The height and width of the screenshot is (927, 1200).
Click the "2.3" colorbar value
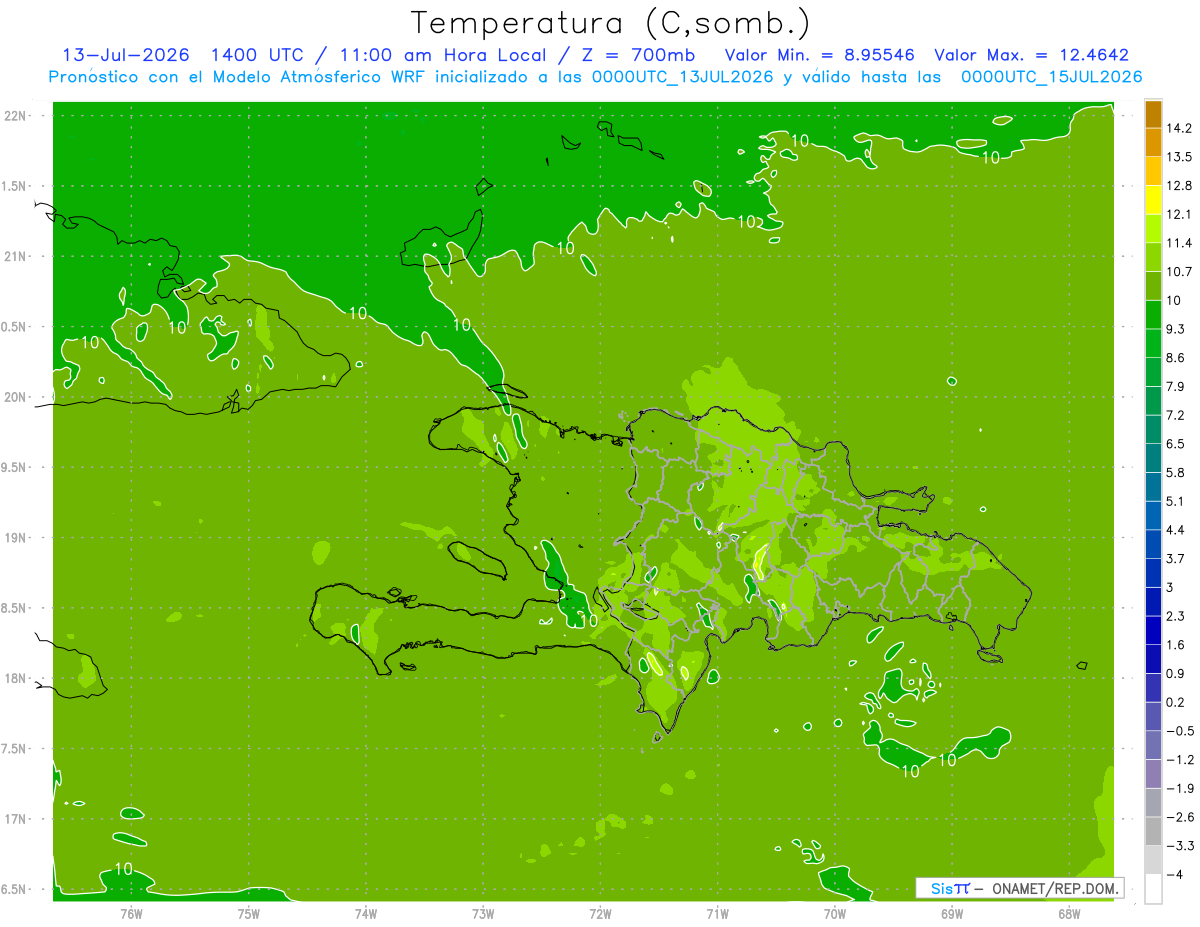click(x=1177, y=616)
